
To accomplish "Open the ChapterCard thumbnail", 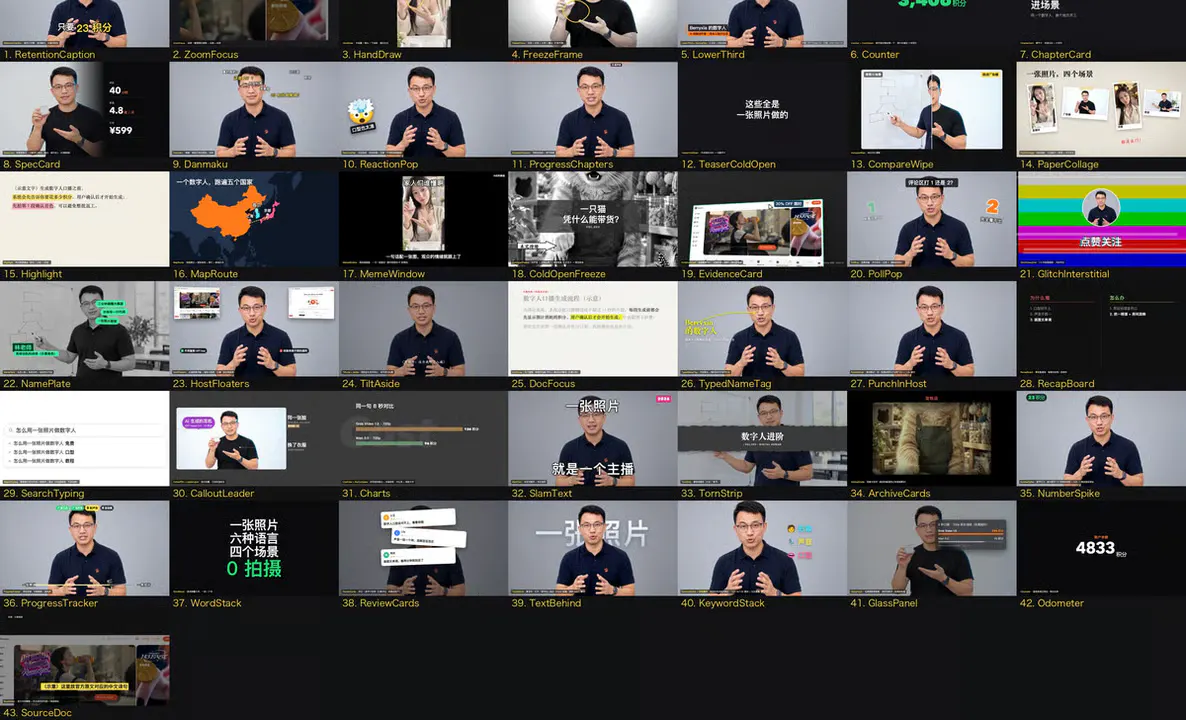I will tap(1101, 23).
